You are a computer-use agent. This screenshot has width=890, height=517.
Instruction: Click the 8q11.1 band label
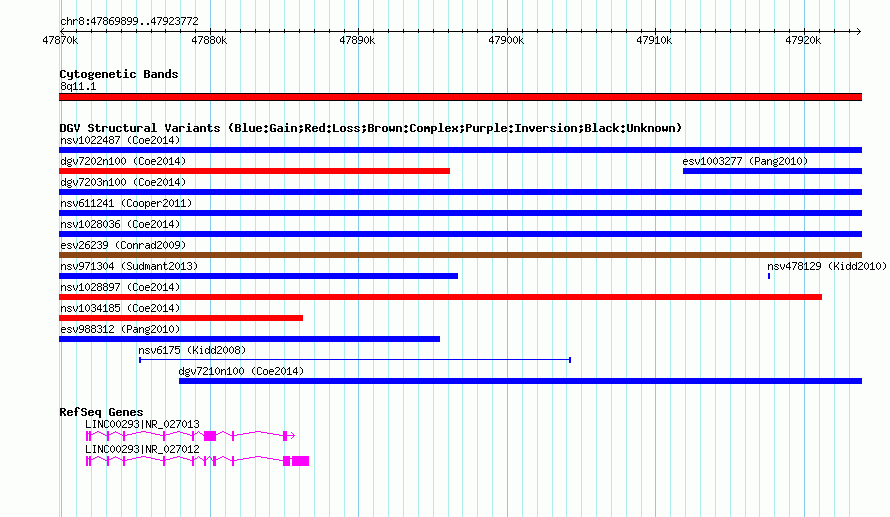click(78, 86)
